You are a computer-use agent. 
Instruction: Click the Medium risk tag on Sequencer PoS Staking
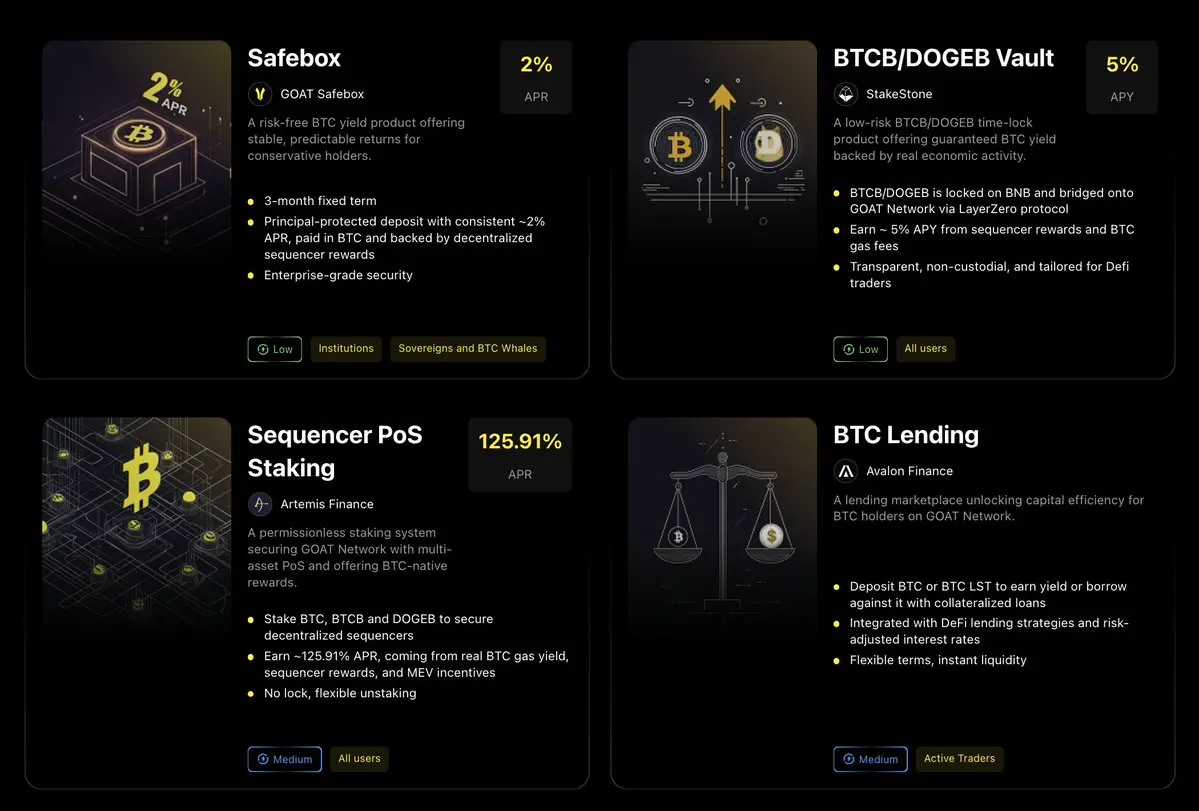(284, 759)
